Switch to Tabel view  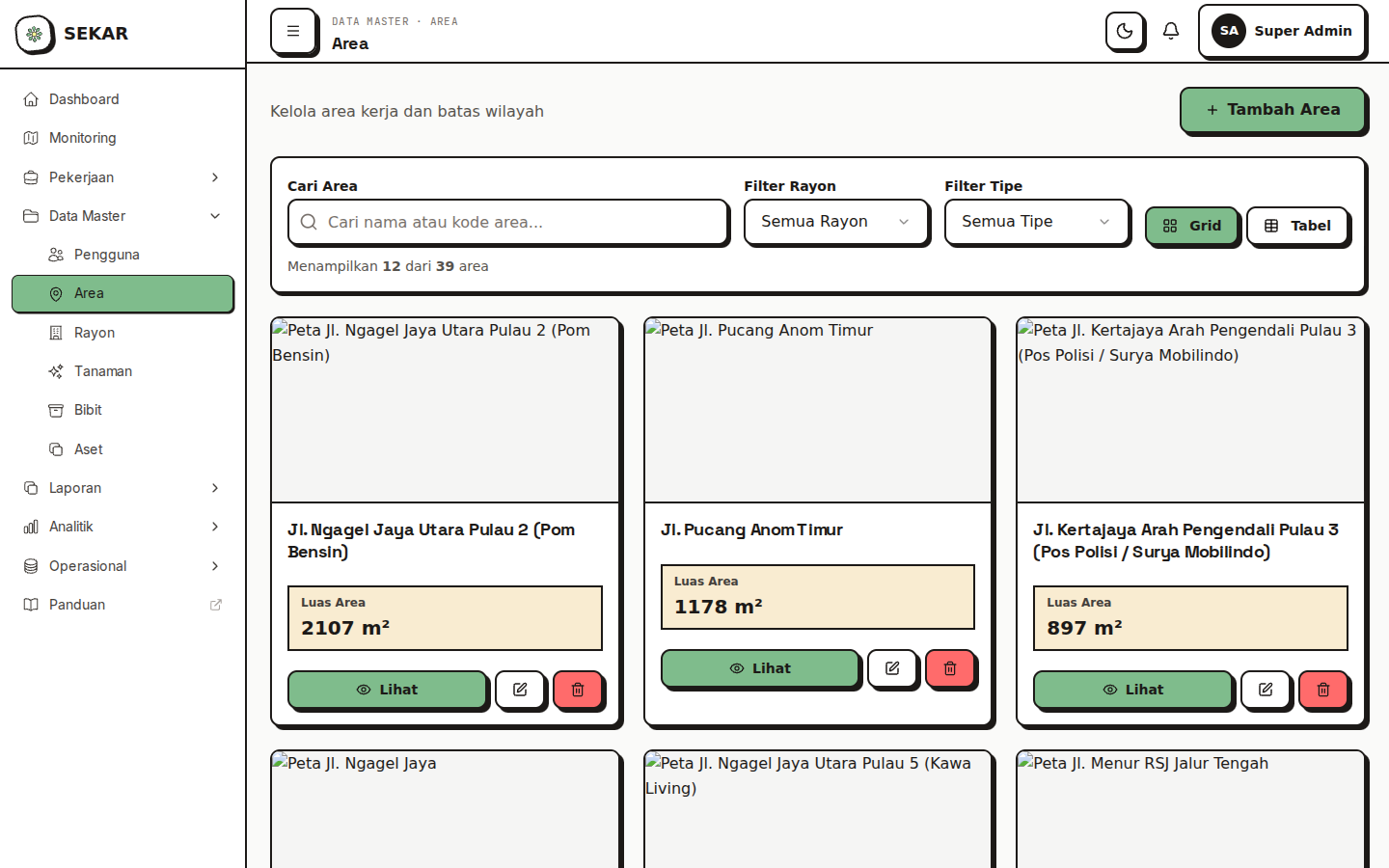point(1297,226)
